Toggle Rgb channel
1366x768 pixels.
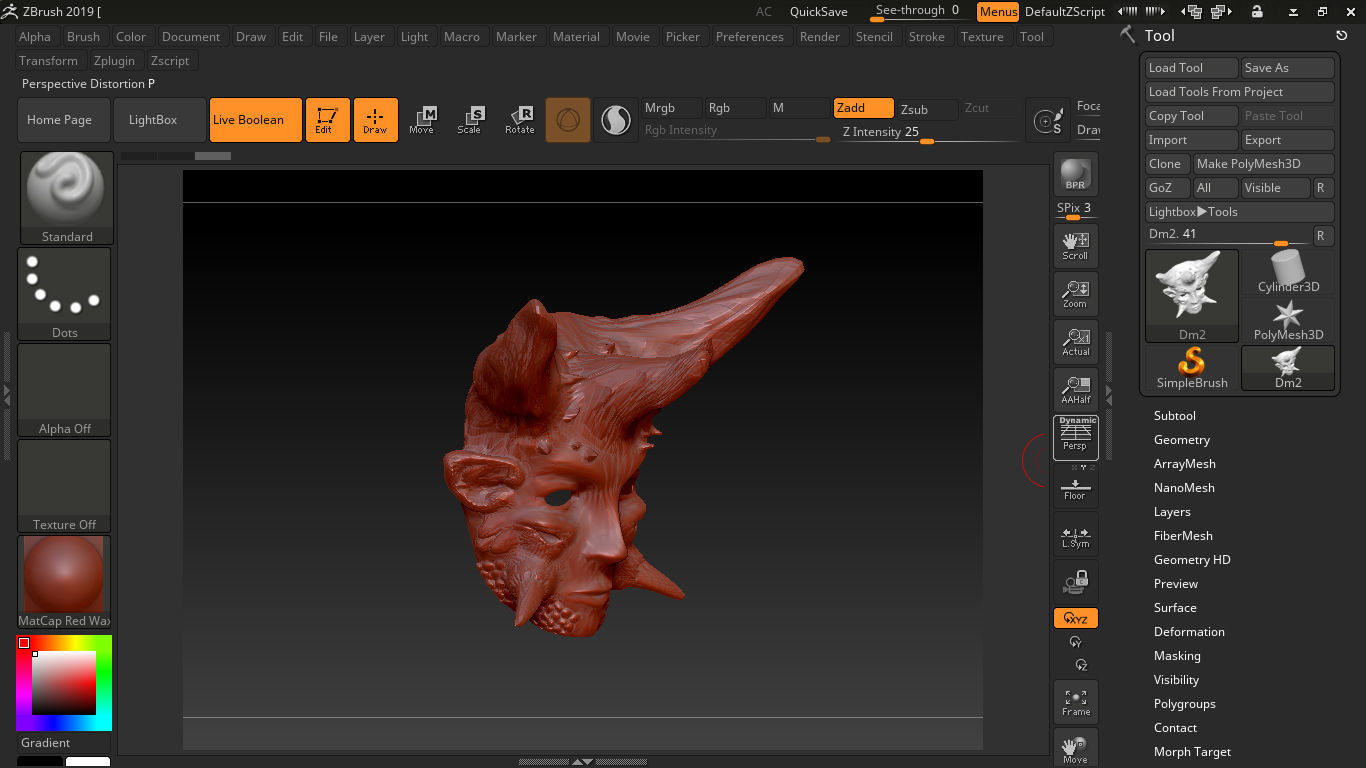[735, 108]
